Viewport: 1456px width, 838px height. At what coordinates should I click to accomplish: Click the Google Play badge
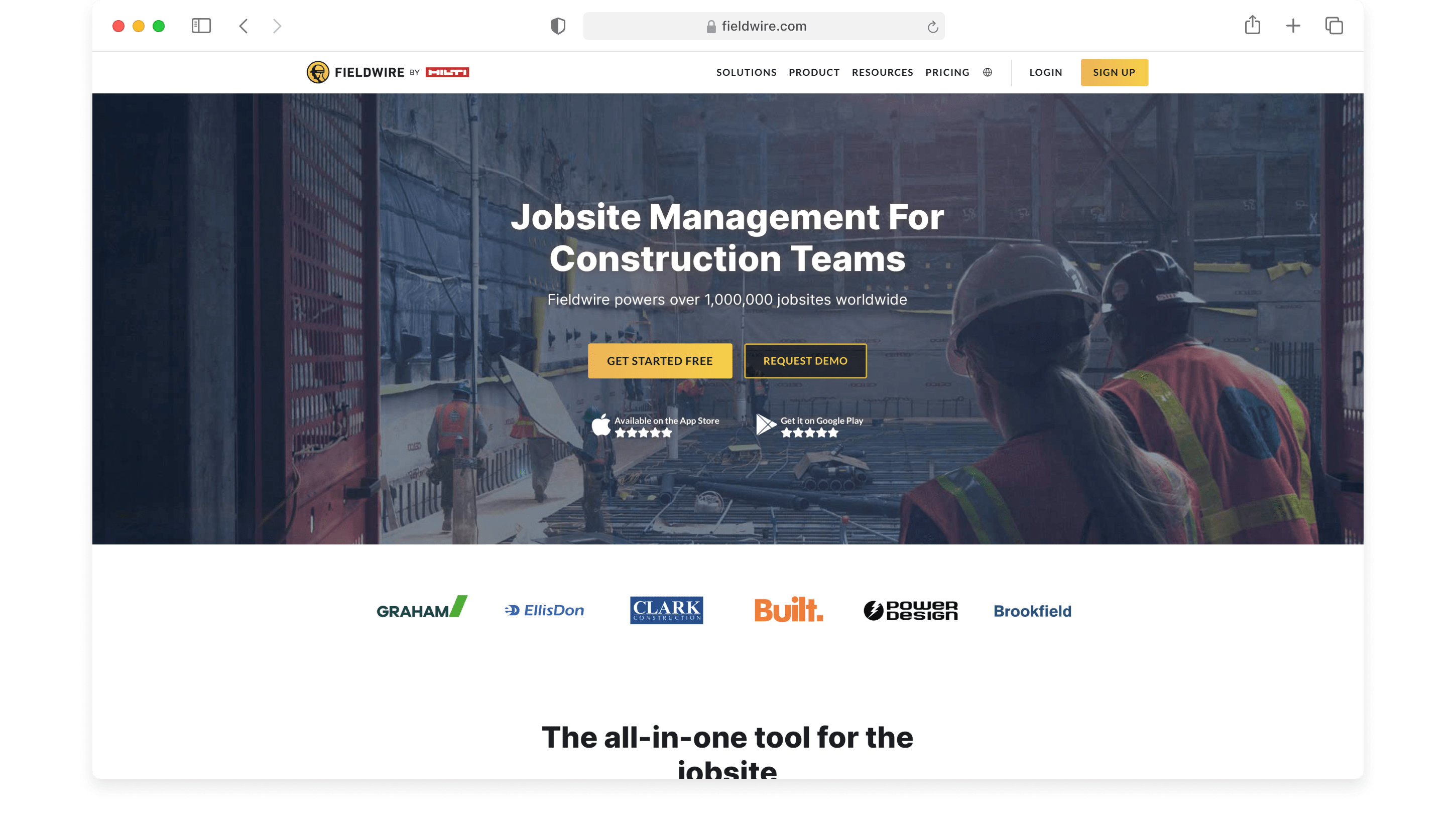coord(809,426)
